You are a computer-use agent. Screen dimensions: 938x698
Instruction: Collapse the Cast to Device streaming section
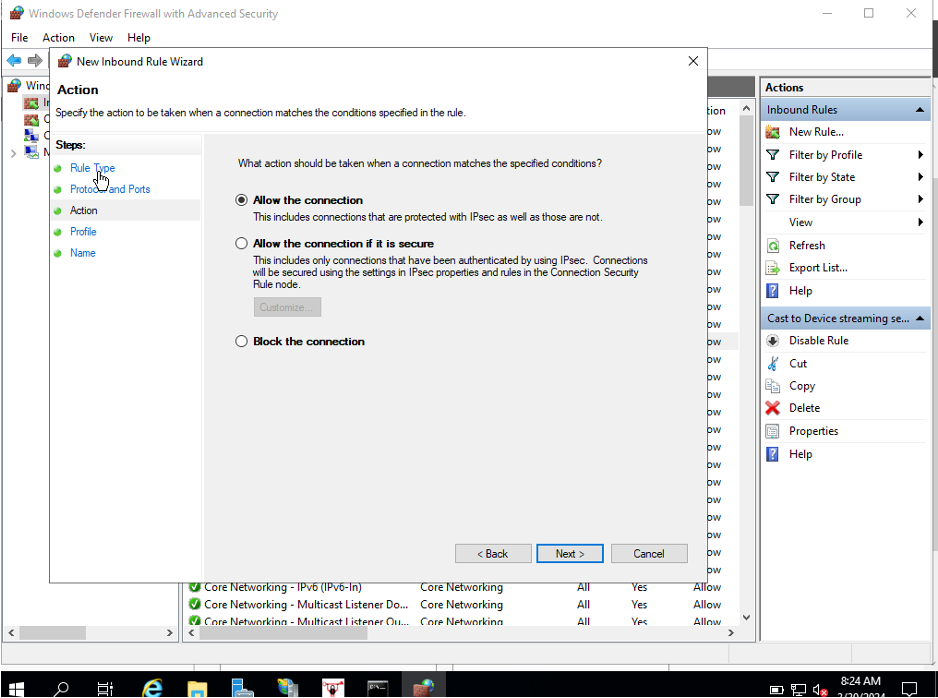tap(919, 318)
